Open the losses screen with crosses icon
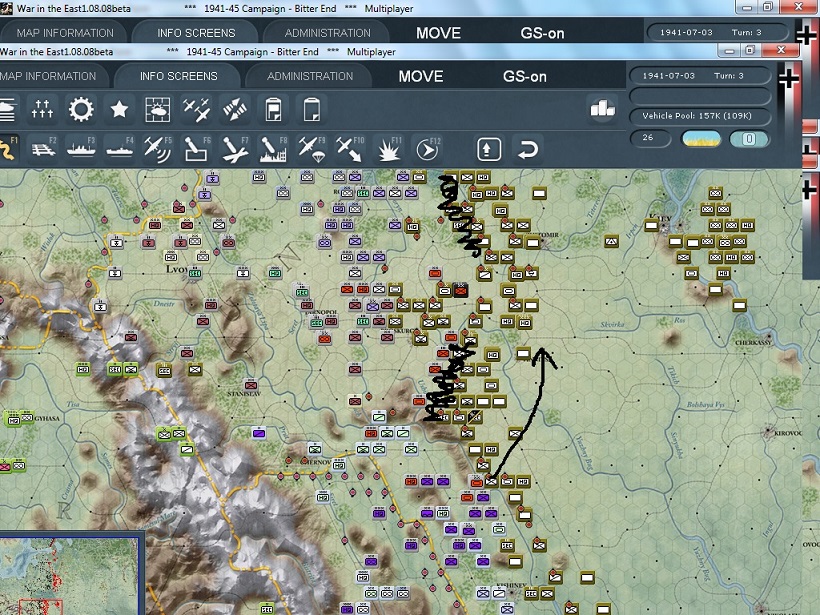This screenshot has height=615, width=820. click(x=42, y=109)
